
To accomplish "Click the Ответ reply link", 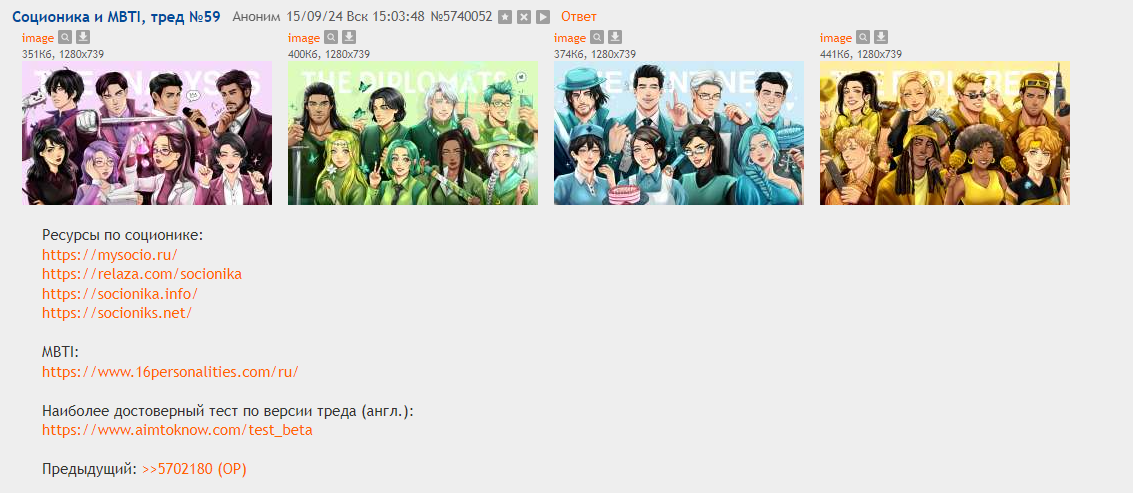I will [579, 17].
